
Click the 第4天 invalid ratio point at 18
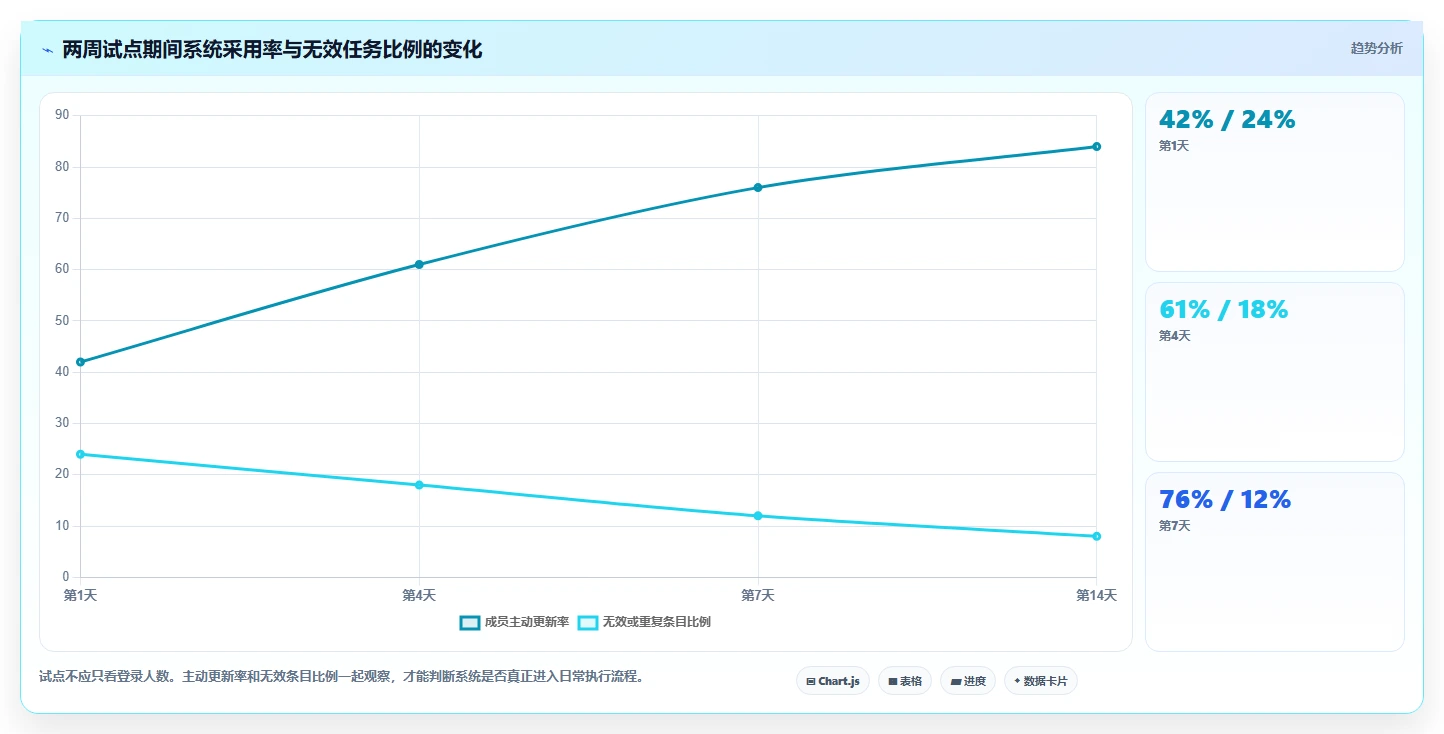pos(419,485)
